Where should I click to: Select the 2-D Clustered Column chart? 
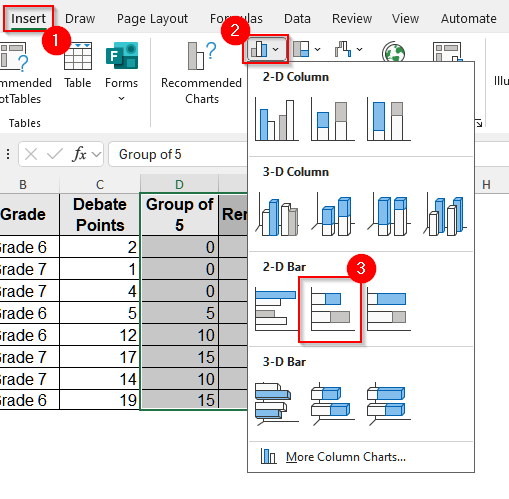coord(277,119)
